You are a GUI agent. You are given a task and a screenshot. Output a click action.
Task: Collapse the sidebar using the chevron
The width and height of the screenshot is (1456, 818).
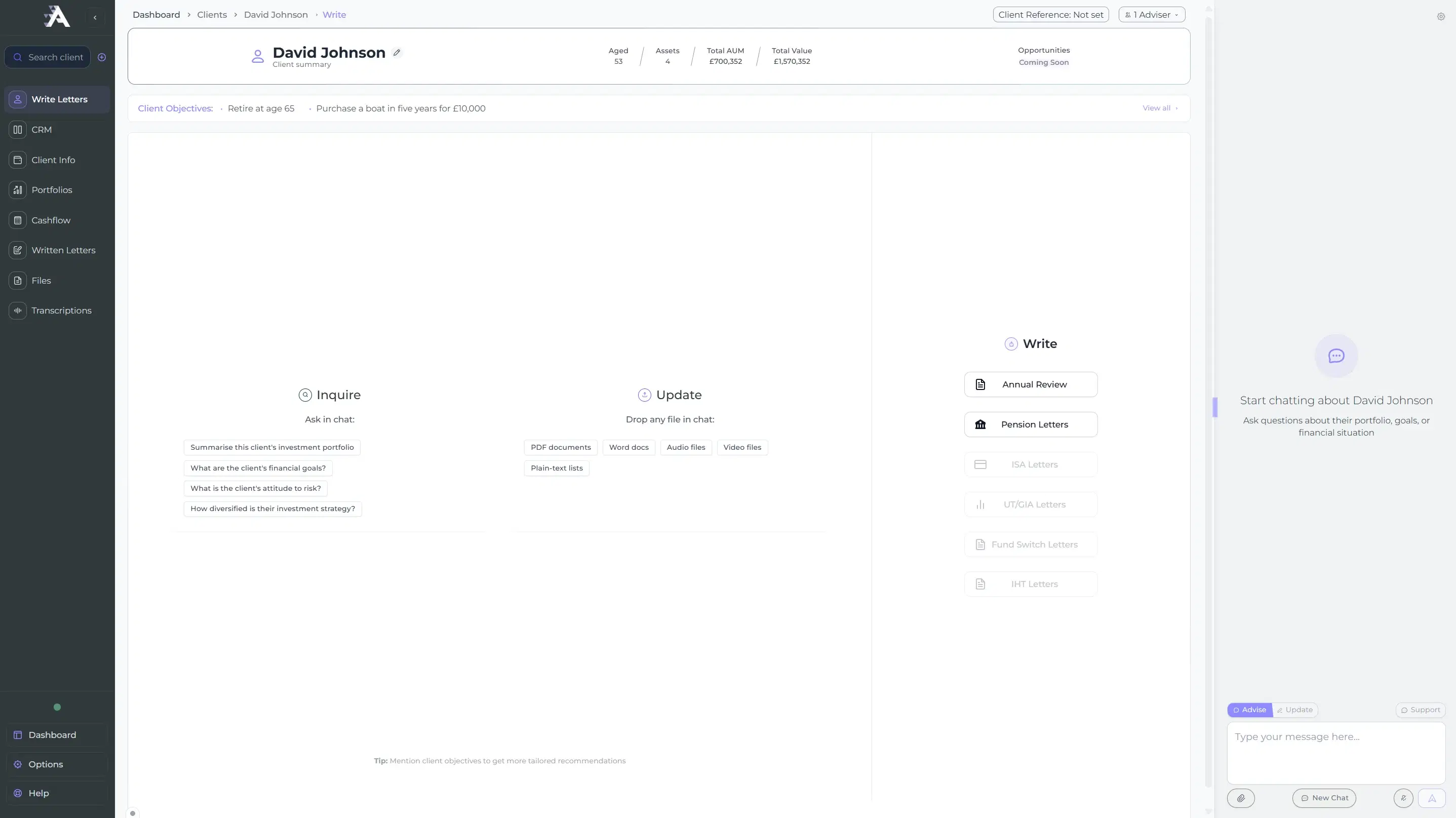[95, 17]
